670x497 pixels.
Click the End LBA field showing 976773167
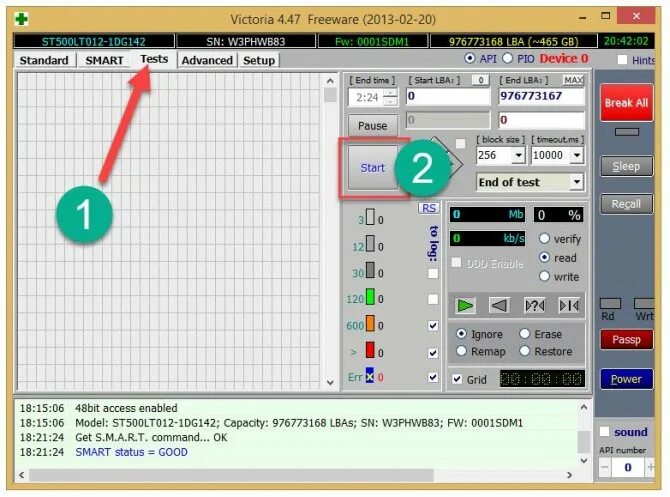coord(541,96)
